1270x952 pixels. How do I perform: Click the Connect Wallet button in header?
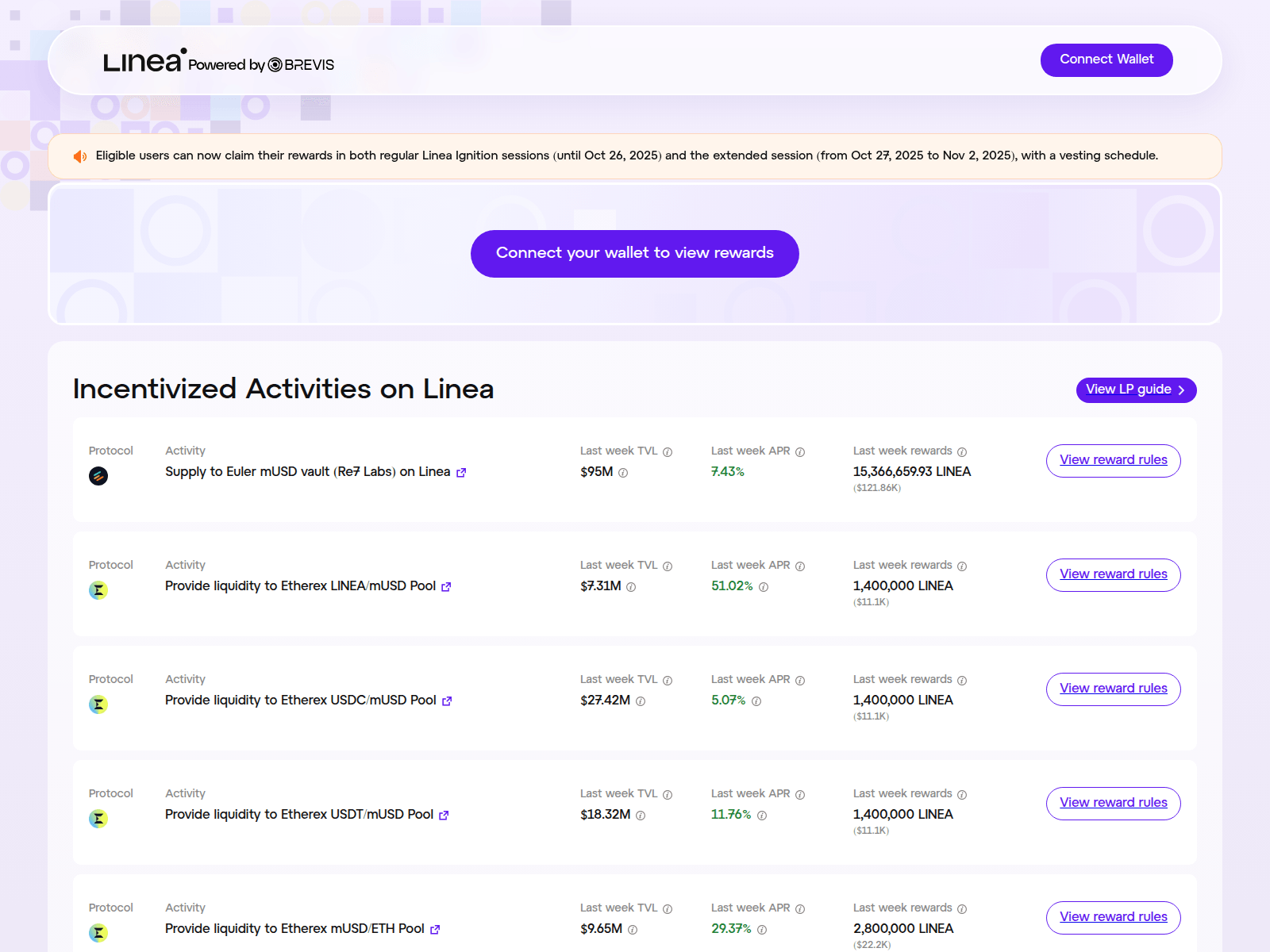point(1106,60)
